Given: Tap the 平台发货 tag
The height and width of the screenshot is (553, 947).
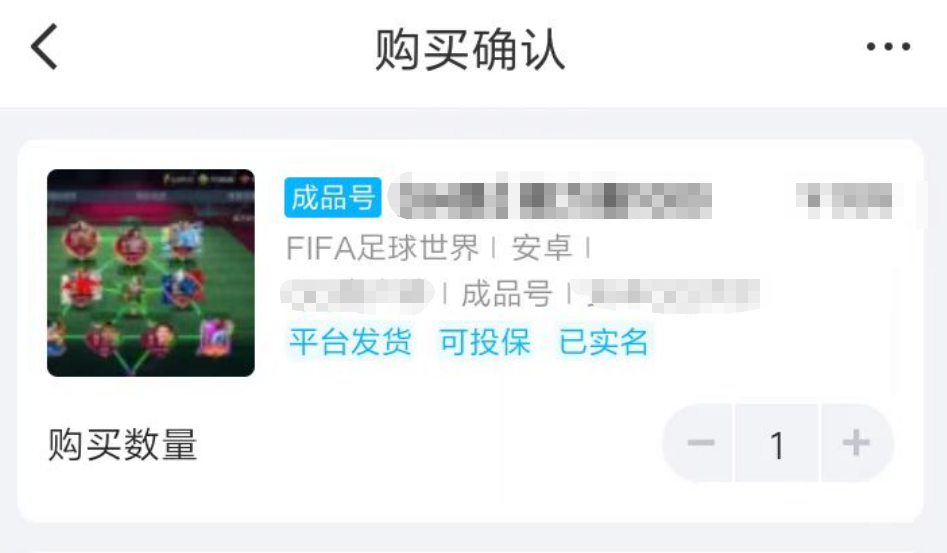Looking at the screenshot, I should [x=350, y=342].
